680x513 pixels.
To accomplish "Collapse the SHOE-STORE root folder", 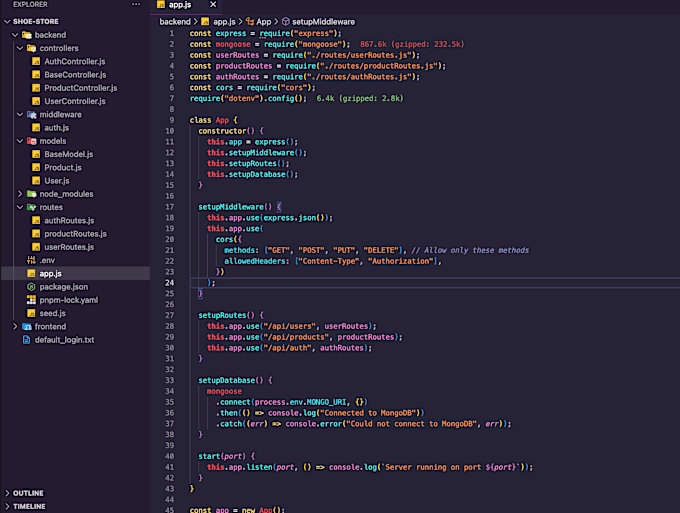I will (x=7, y=21).
